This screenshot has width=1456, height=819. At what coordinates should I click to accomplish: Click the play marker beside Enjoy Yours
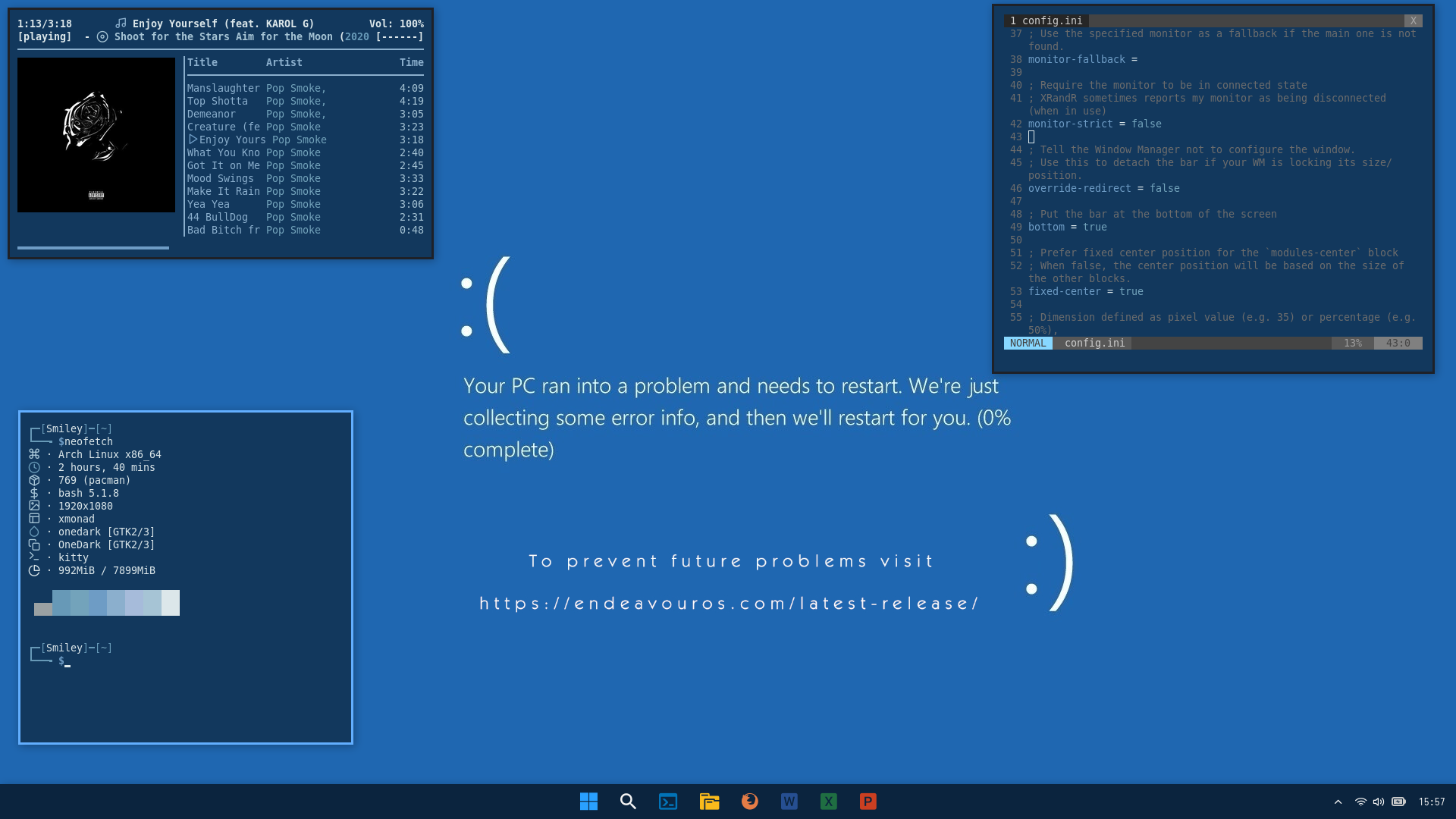click(193, 140)
